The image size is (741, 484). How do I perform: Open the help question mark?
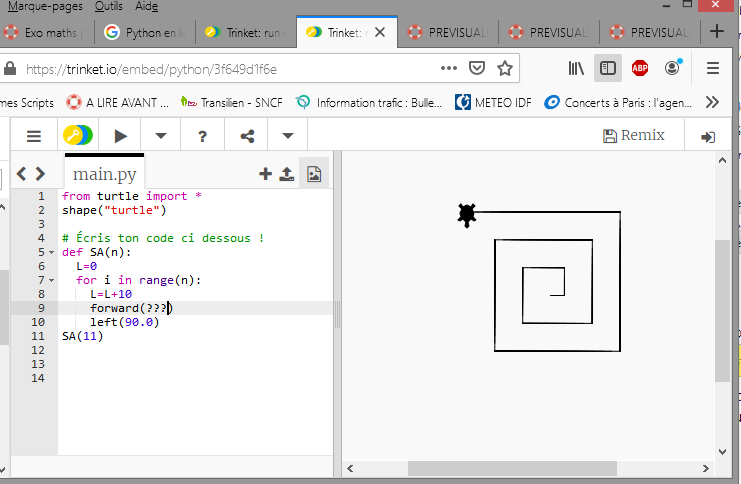coord(203,136)
